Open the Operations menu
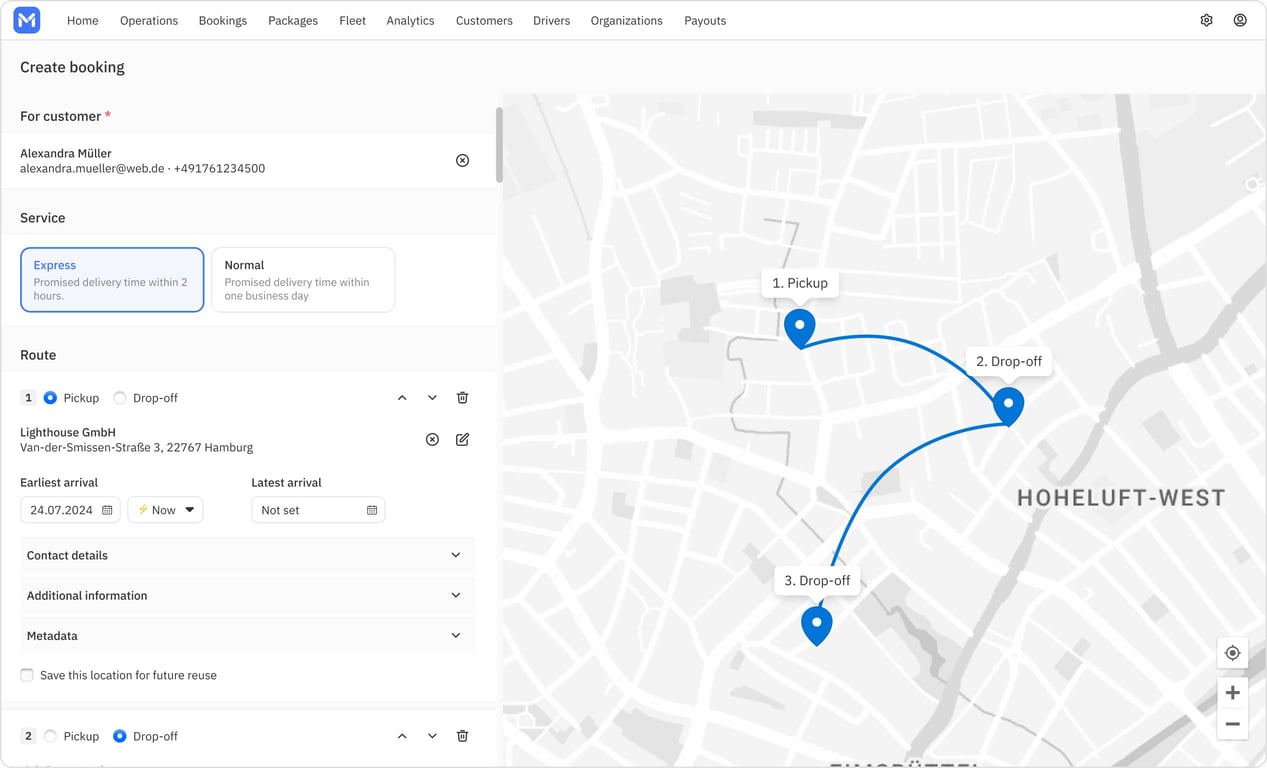This screenshot has height=768, width=1267. (x=149, y=20)
